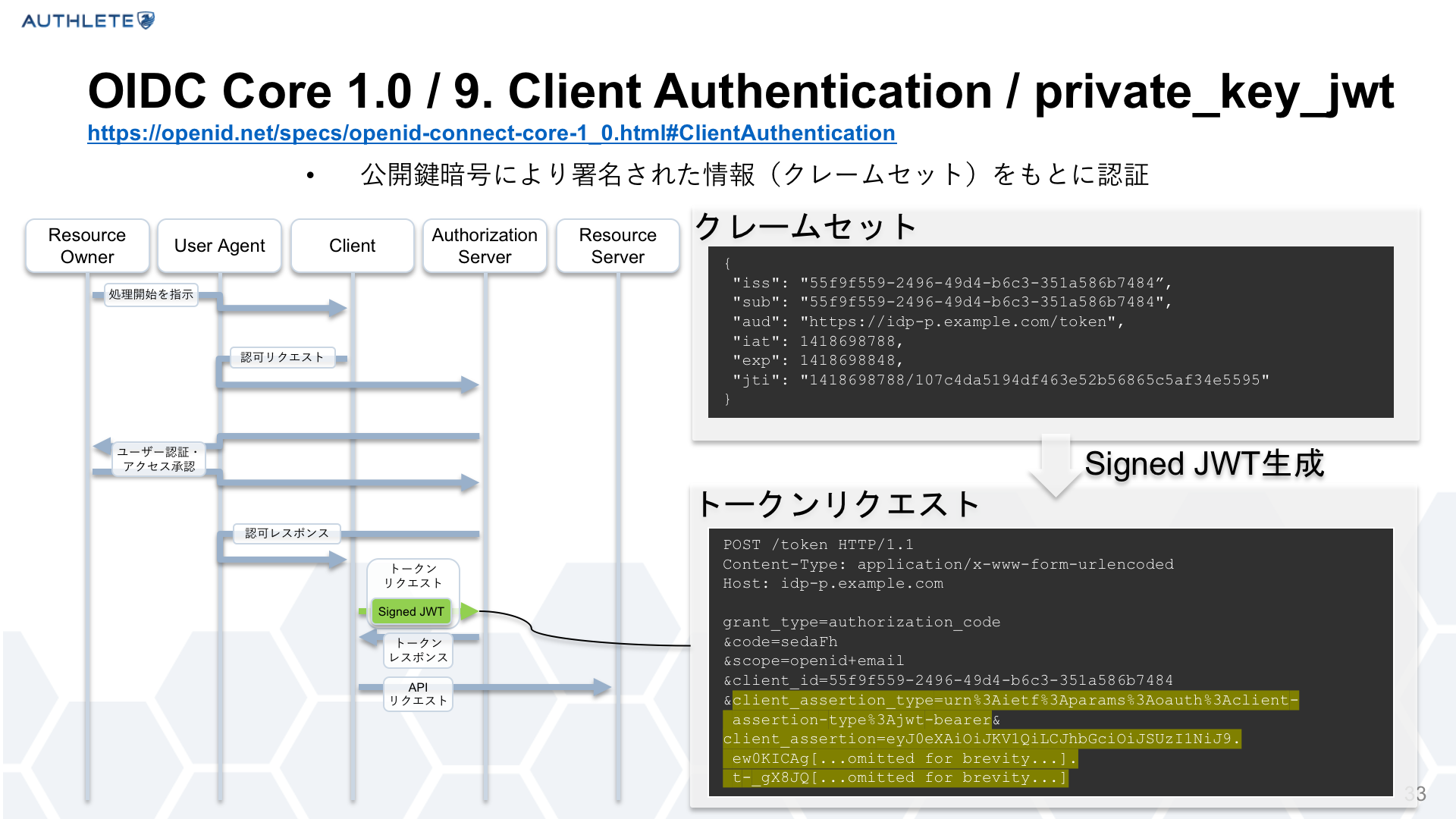This screenshot has height=819, width=1456.
Task: Select the Resource Owner box
Action: [87, 246]
